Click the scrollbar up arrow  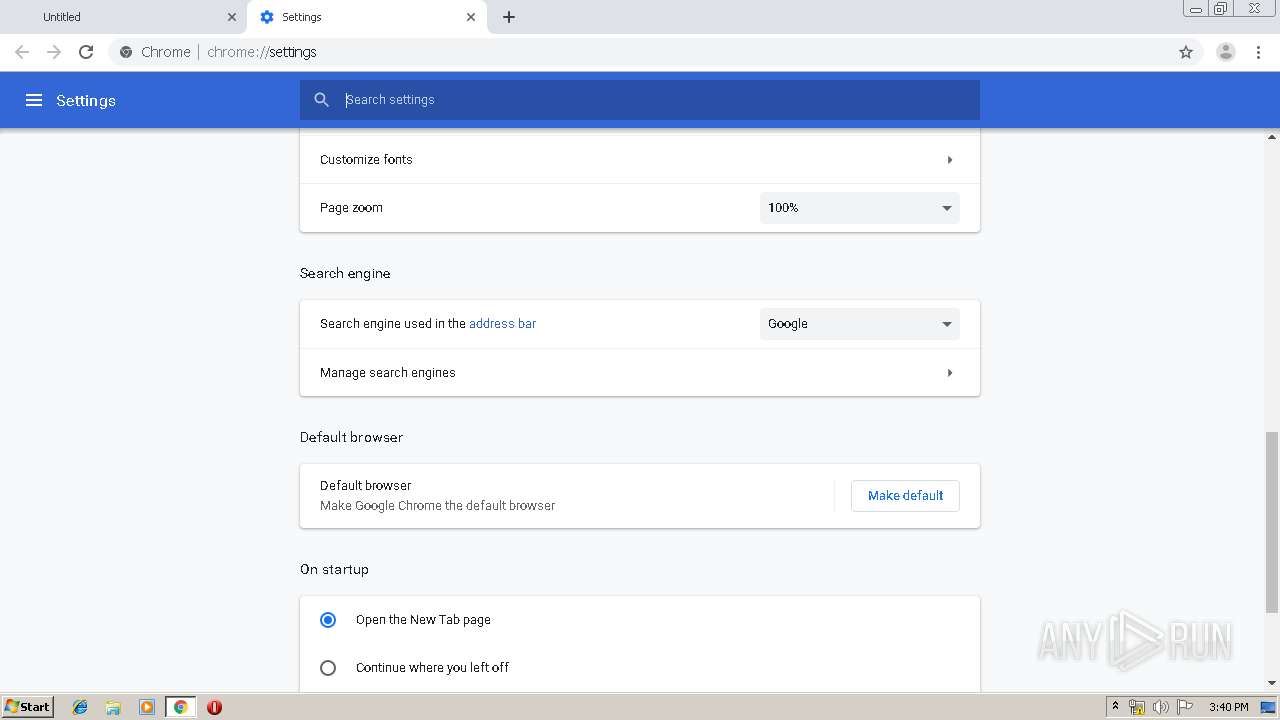1272,135
